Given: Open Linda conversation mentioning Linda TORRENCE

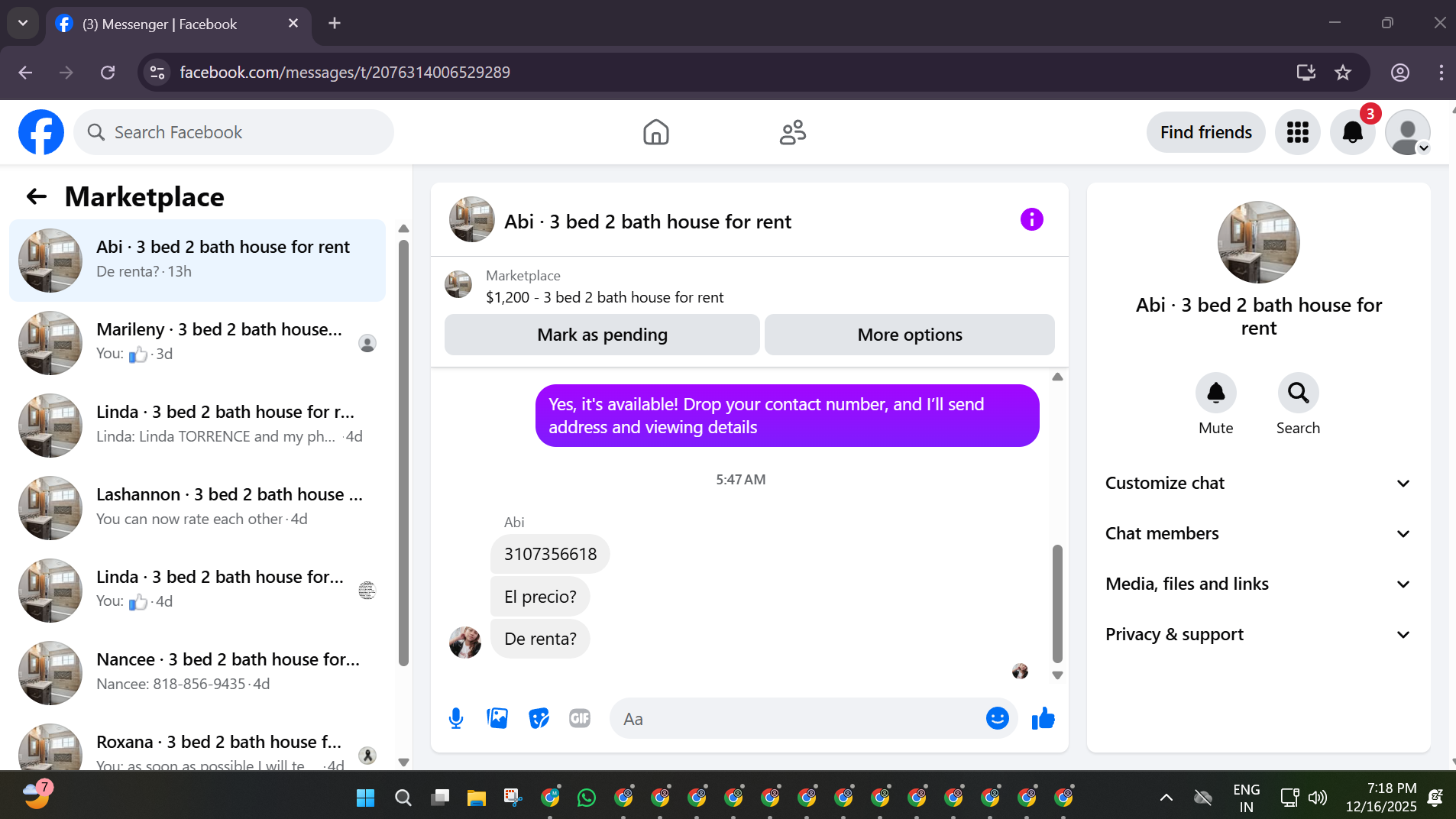Looking at the screenshot, I should click(x=197, y=426).
